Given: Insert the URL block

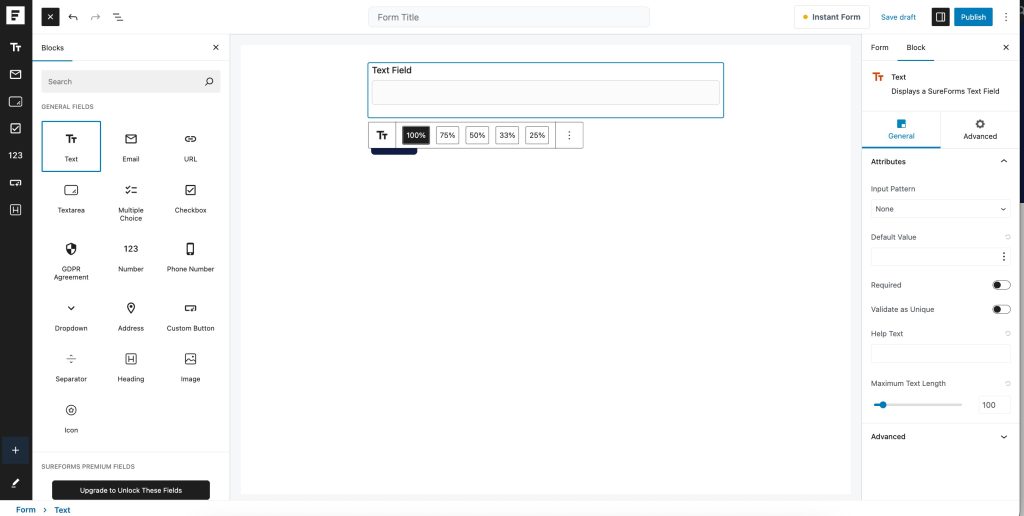Looking at the screenshot, I should (190, 146).
